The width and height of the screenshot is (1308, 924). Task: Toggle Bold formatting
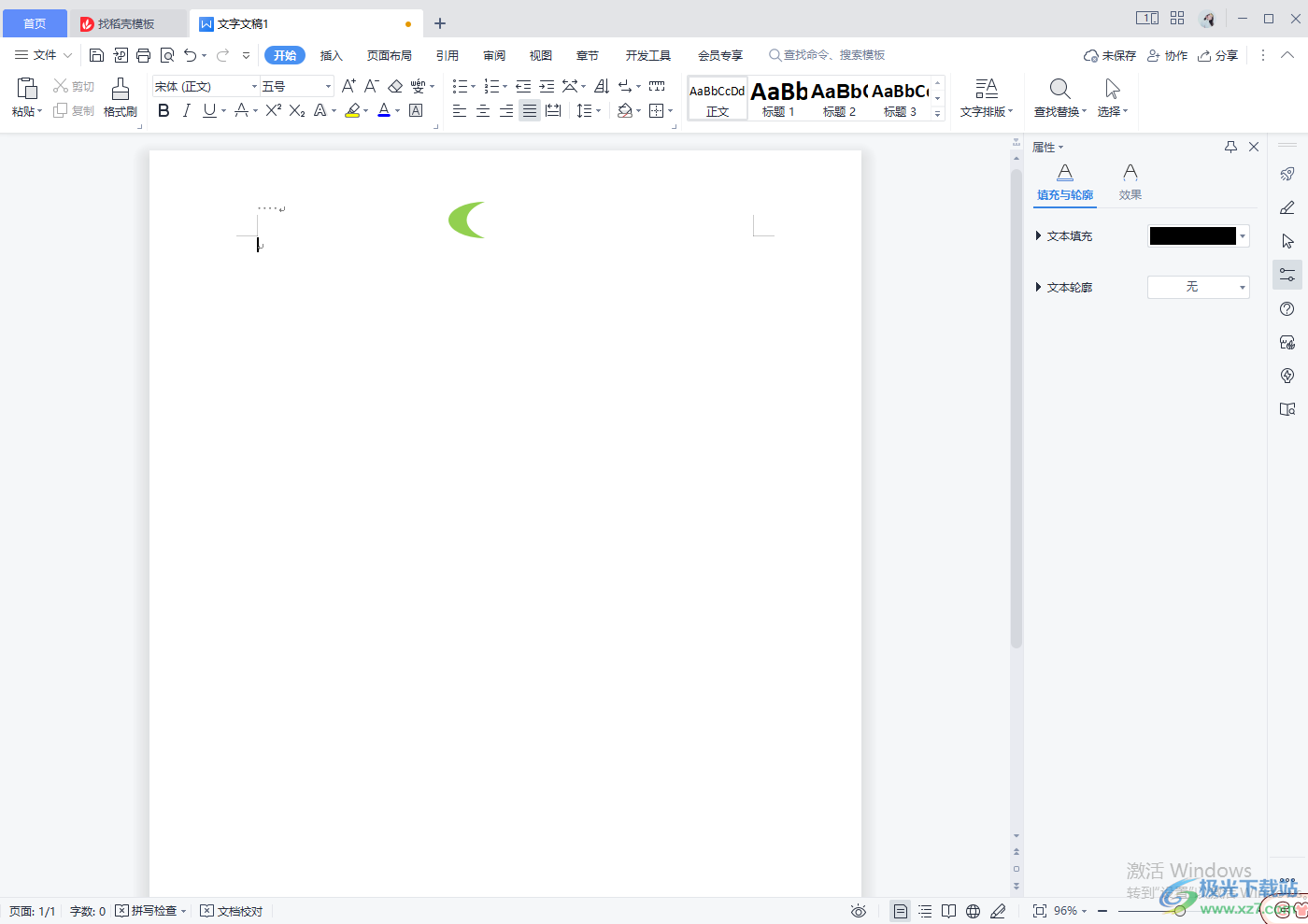coord(163,110)
